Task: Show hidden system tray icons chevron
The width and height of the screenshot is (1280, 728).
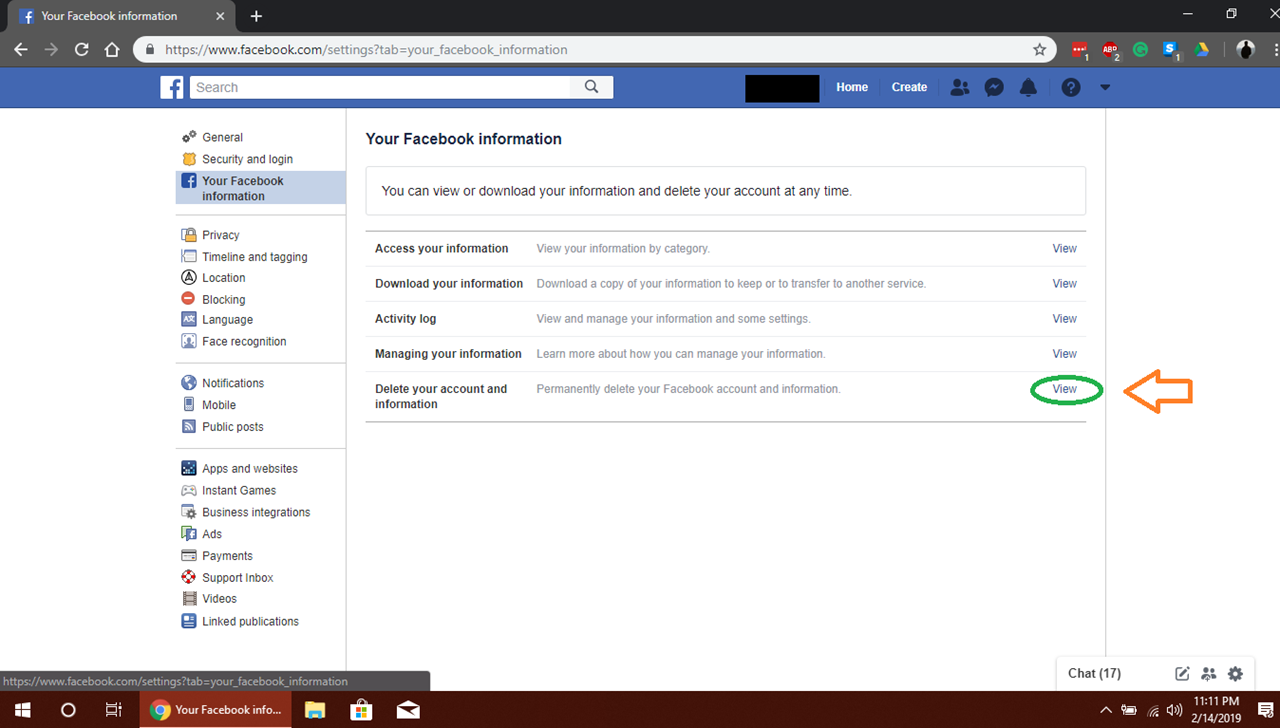Action: point(1106,710)
